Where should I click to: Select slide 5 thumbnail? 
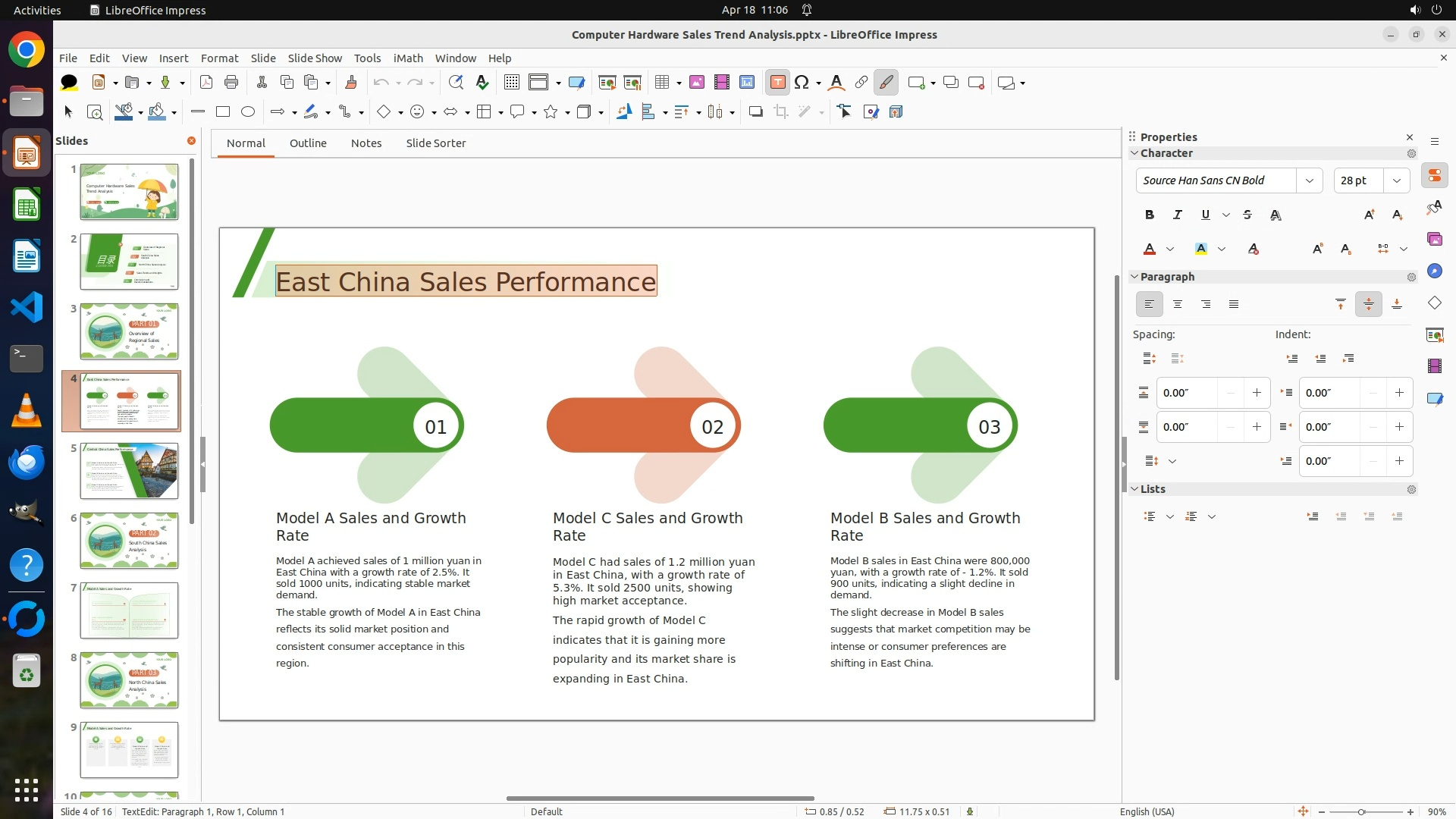[x=130, y=471]
